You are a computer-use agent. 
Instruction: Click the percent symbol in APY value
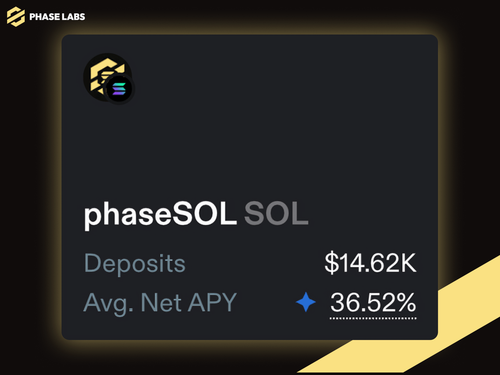click(406, 302)
